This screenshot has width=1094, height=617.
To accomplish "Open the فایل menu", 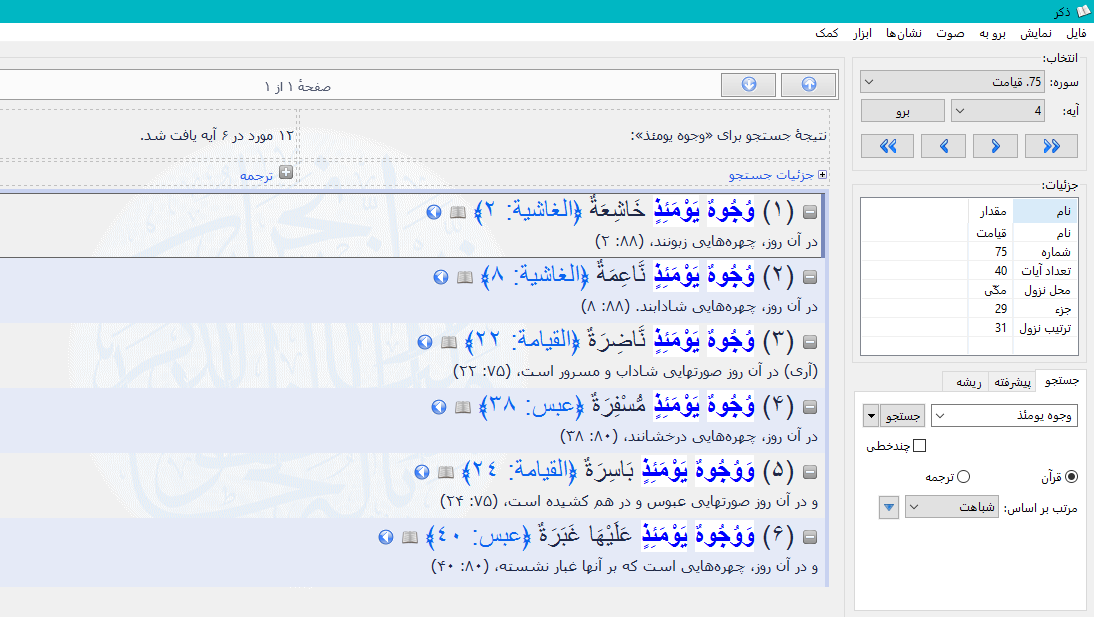I will click(1077, 33).
